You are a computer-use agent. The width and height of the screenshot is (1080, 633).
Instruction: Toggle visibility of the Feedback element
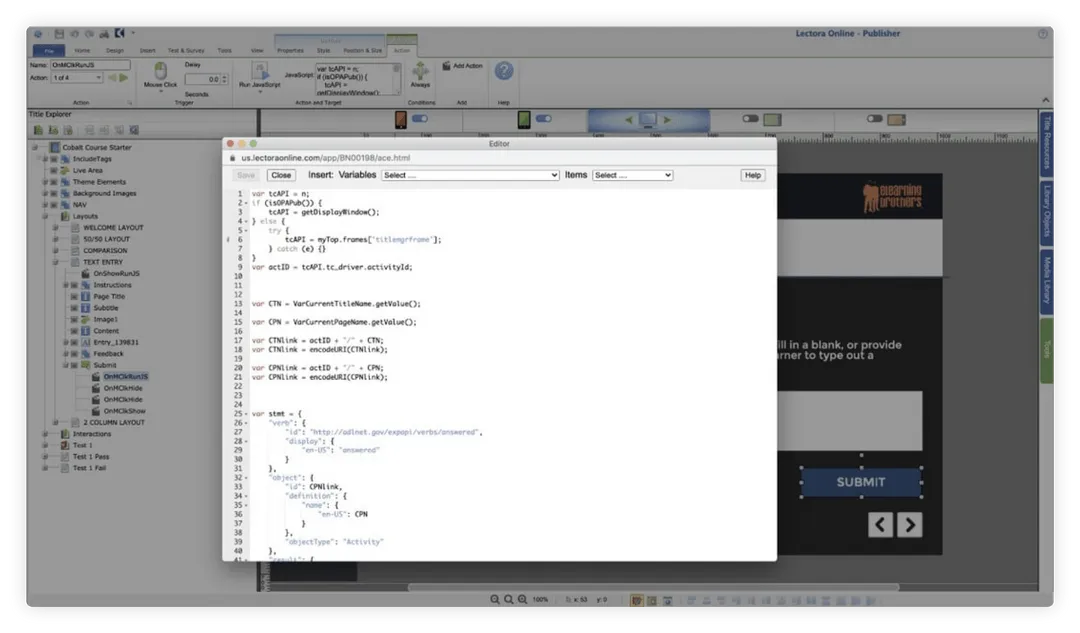coord(73,353)
